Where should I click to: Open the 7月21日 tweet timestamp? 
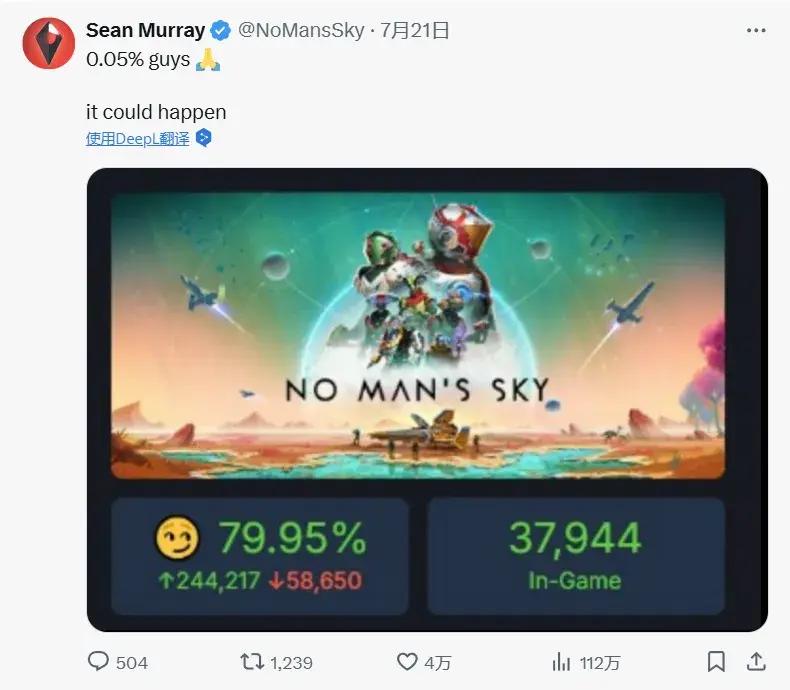pyautogui.click(x=416, y=31)
